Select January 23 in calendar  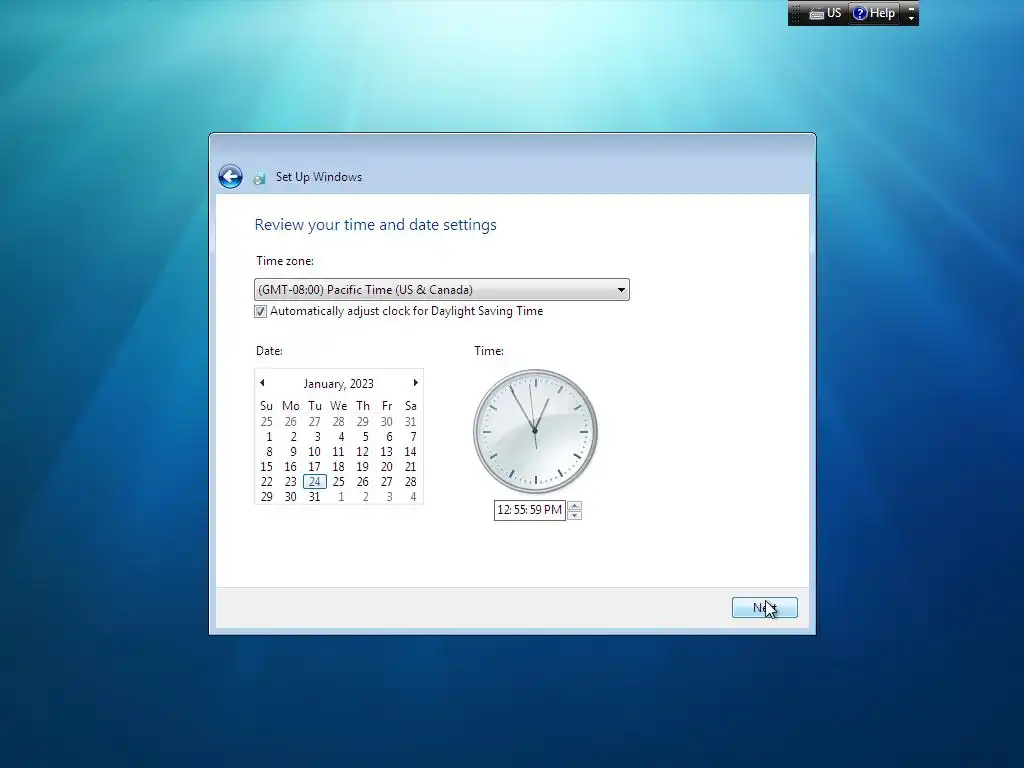click(x=291, y=481)
